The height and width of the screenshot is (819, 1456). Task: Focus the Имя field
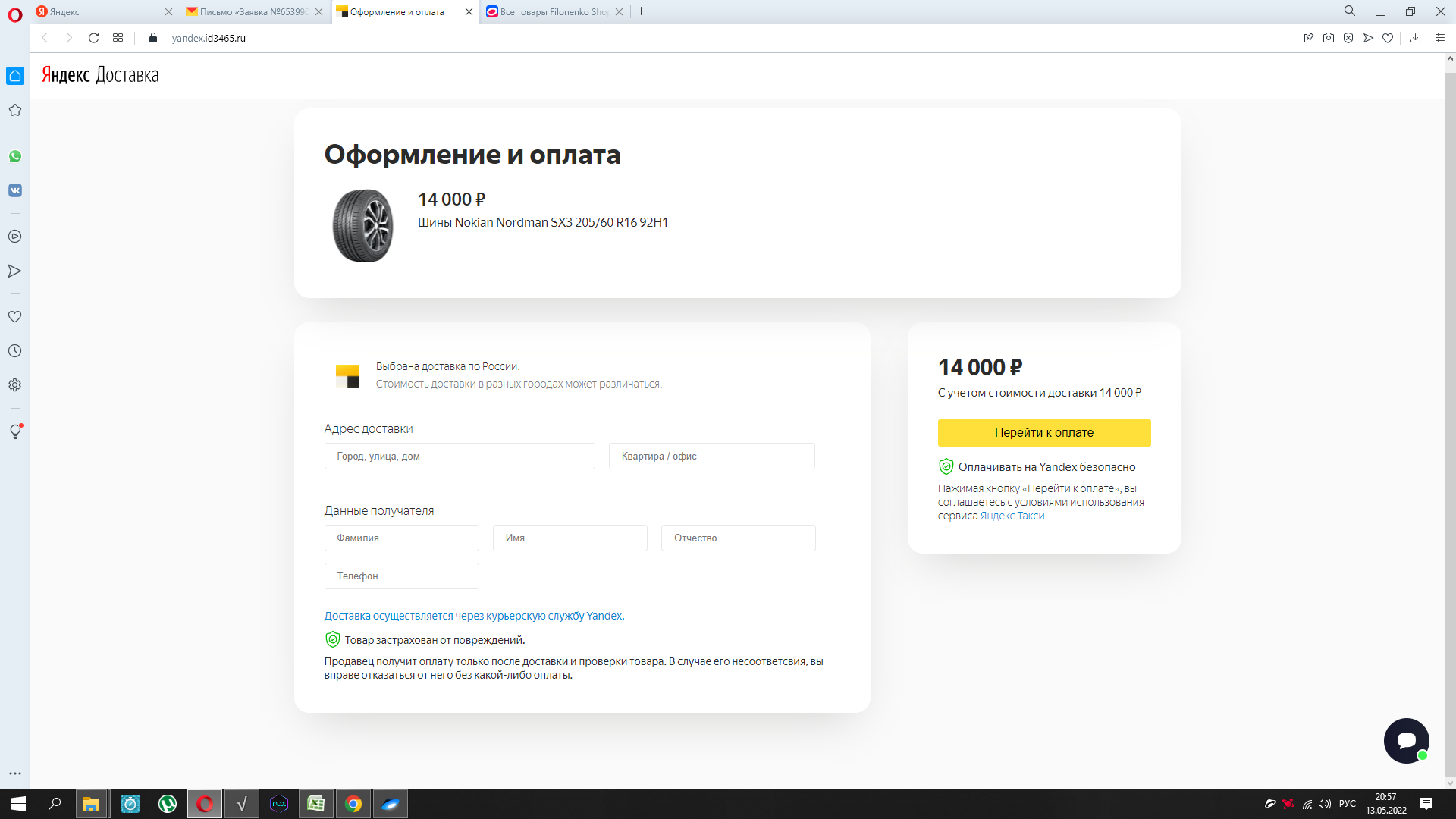[570, 538]
